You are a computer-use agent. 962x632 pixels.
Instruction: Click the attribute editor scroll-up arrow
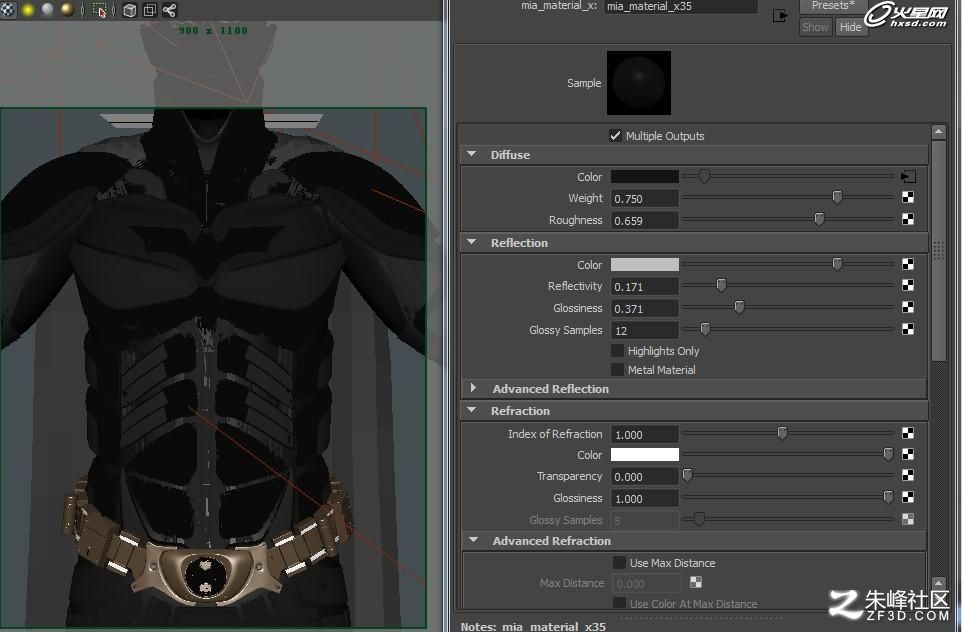click(938, 131)
